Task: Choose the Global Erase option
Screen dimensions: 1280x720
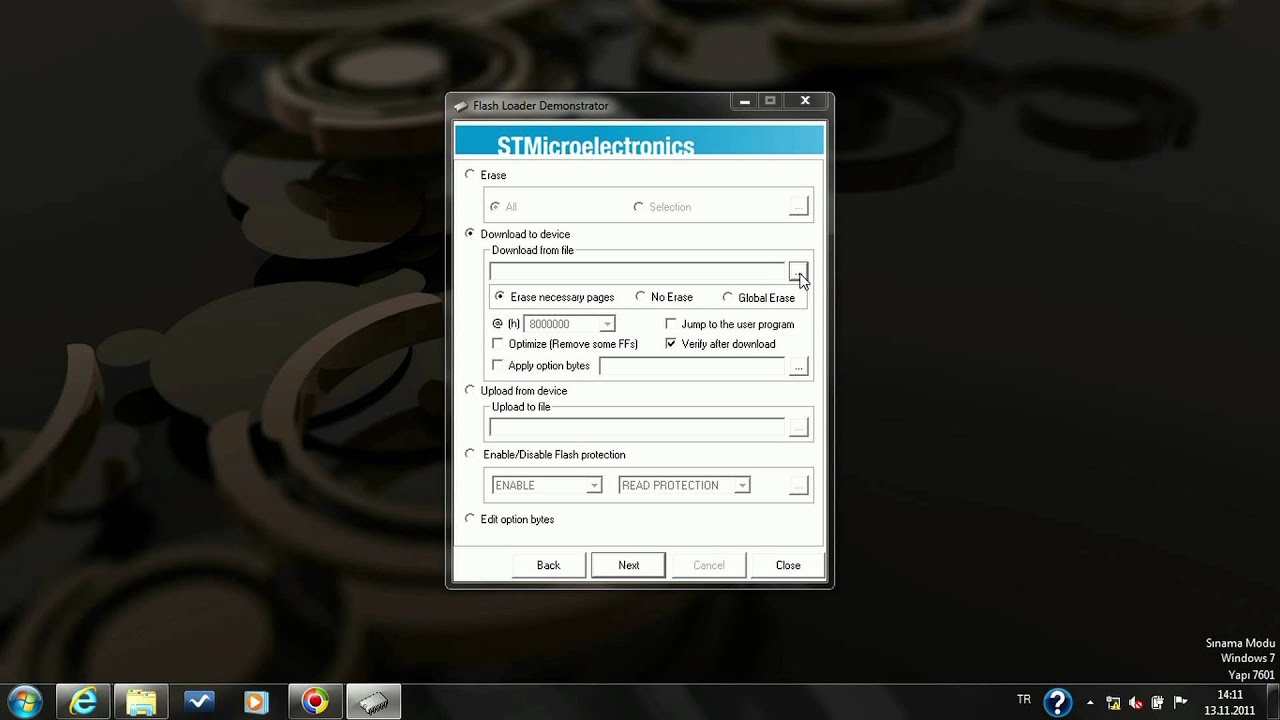Action: [x=727, y=297]
